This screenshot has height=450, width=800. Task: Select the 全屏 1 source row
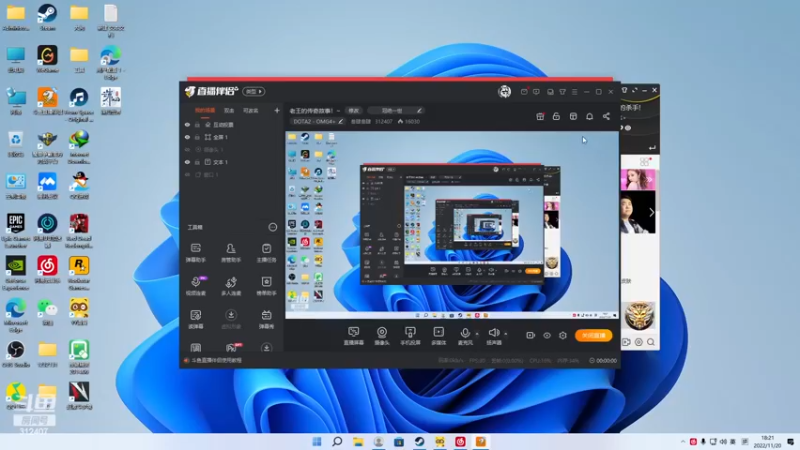(x=232, y=137)
